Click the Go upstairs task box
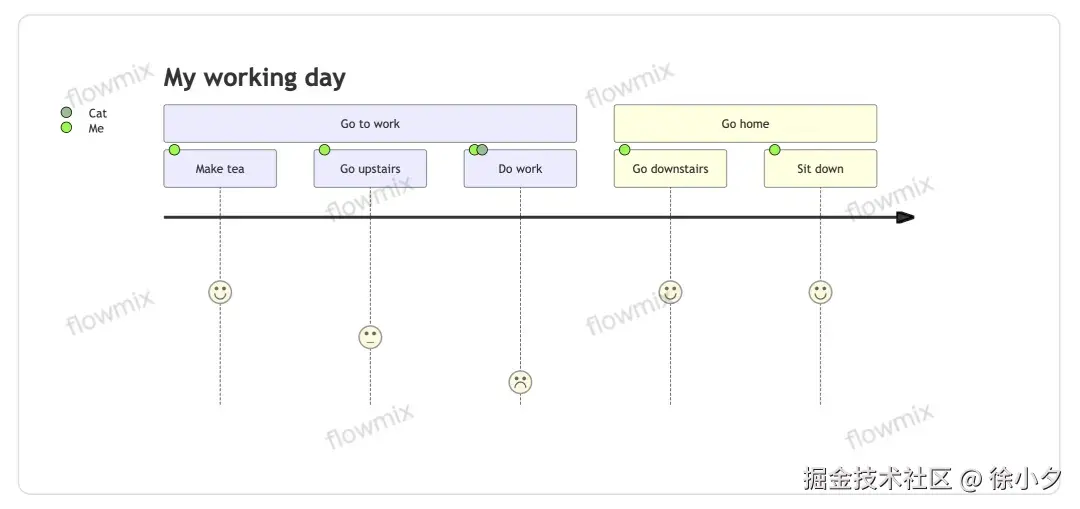 (x=370, y=170)
